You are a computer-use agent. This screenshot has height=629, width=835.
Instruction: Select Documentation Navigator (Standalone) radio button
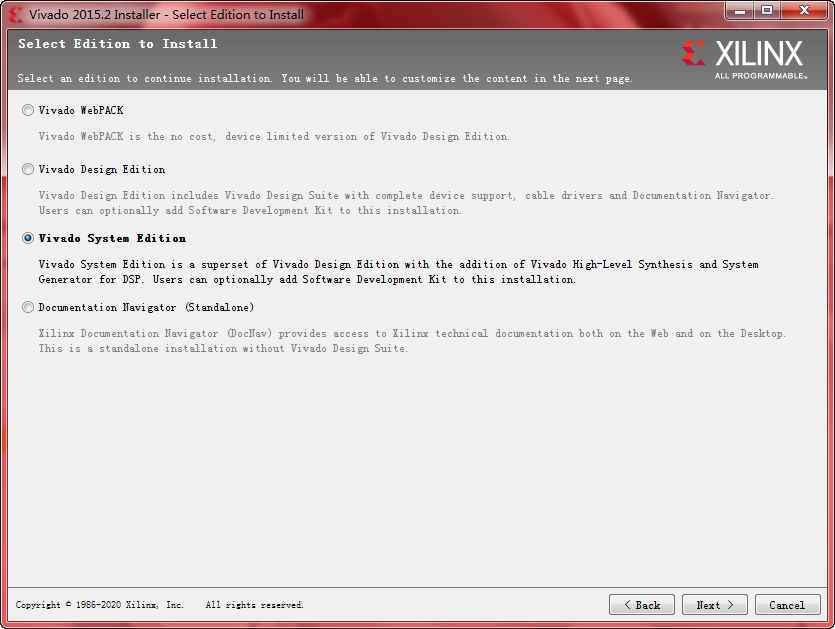[28, 307]
